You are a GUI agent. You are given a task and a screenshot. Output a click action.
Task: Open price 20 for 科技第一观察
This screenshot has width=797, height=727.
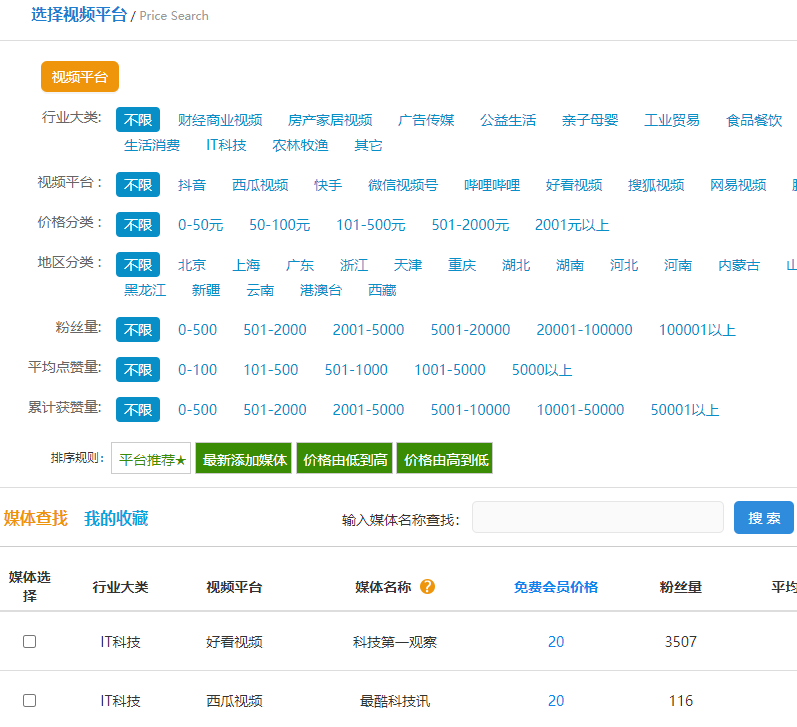click(556, 642)
